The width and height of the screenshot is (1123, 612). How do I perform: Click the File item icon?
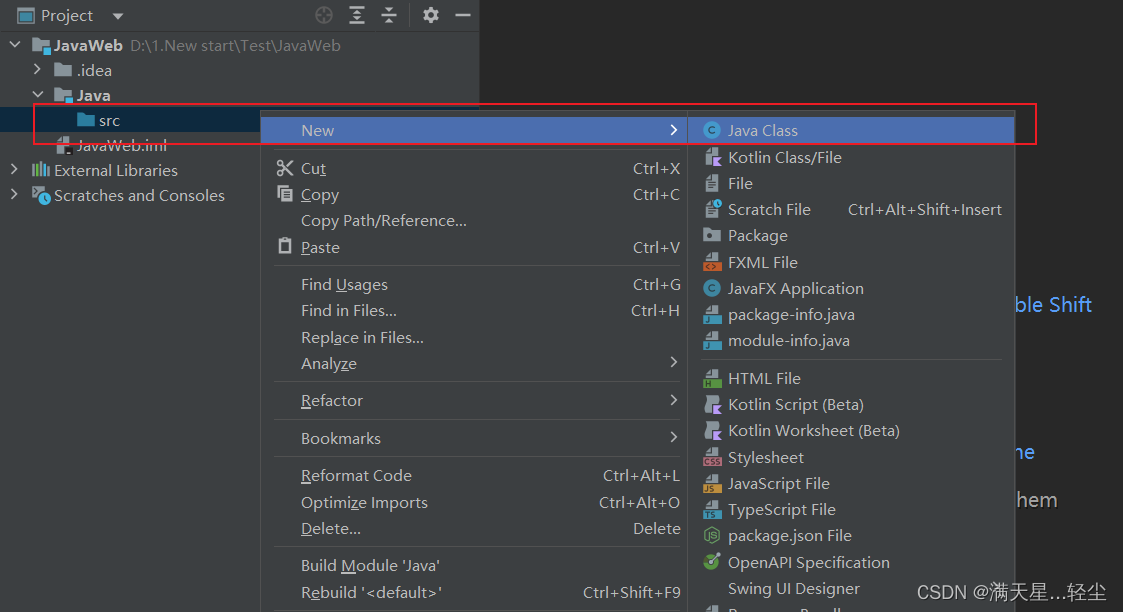click(x=711, y=183)
